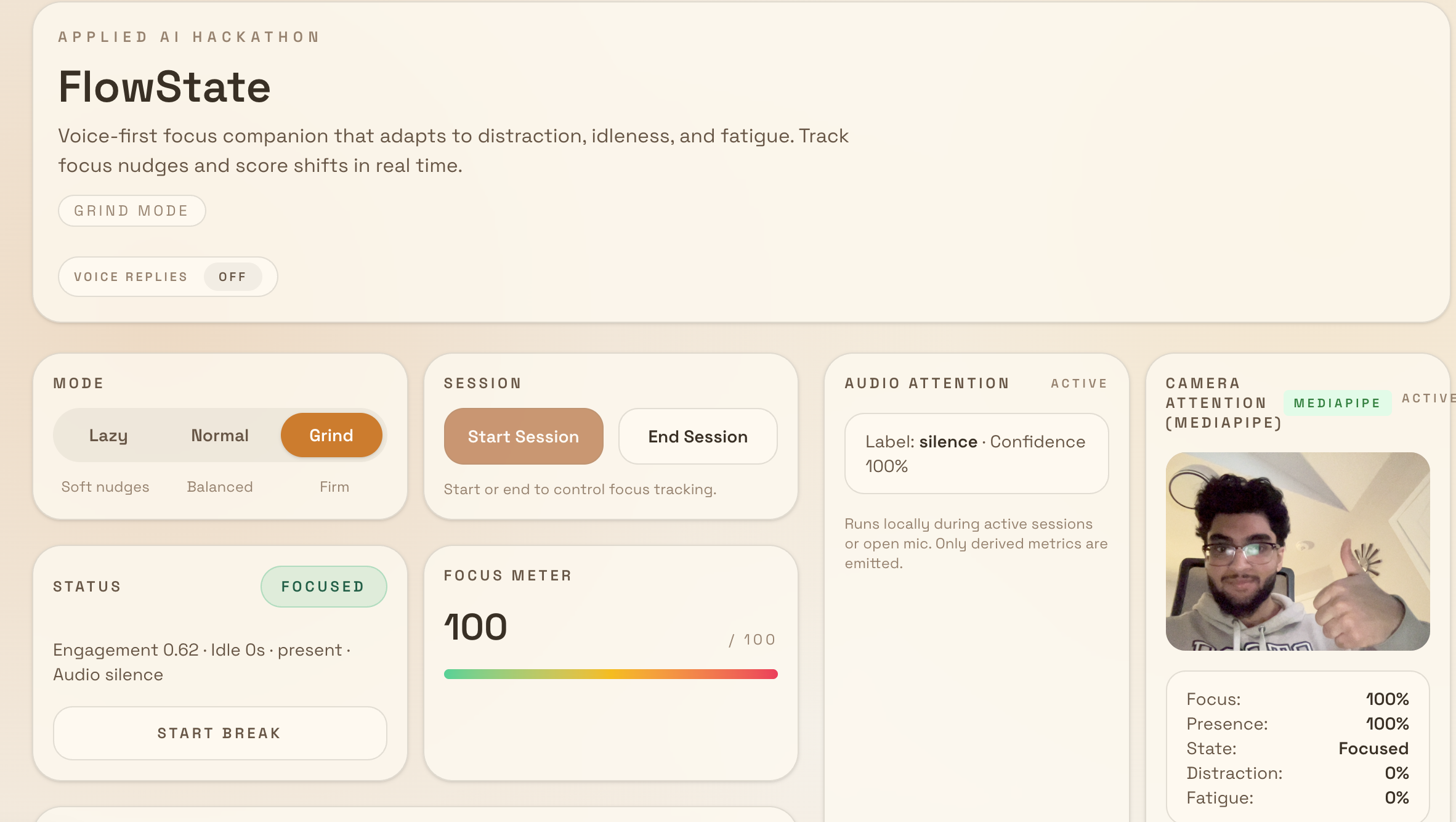Viewport: 1456px width, 822px height.
Task: Click the focus meter gradient bar
Action: tap(610, 674)
